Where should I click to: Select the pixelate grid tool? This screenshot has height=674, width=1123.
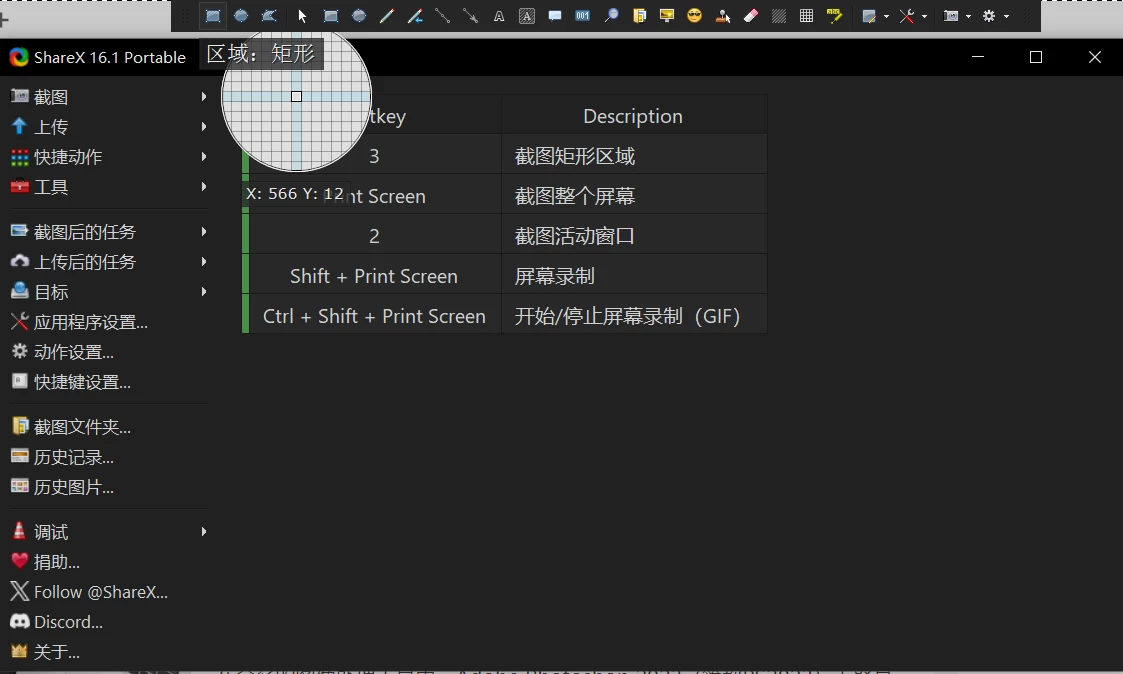click(x=806, y=16)
